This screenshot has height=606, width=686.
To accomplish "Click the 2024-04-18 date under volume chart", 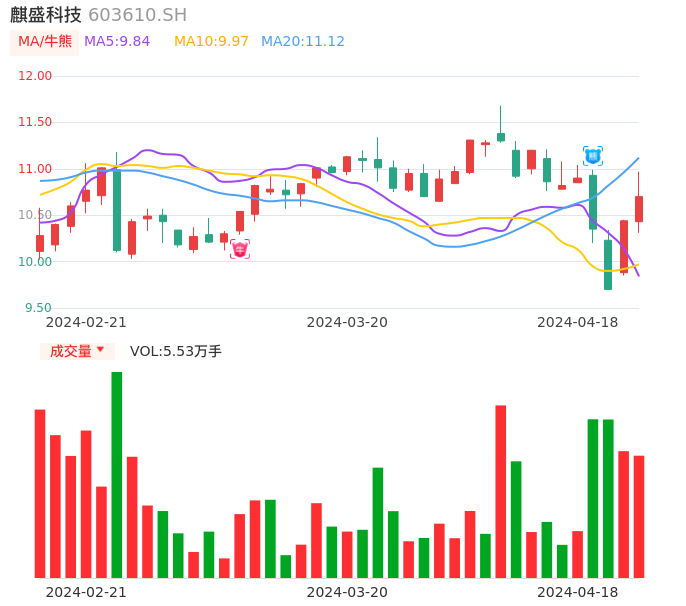I will click(x=578, y=592).
